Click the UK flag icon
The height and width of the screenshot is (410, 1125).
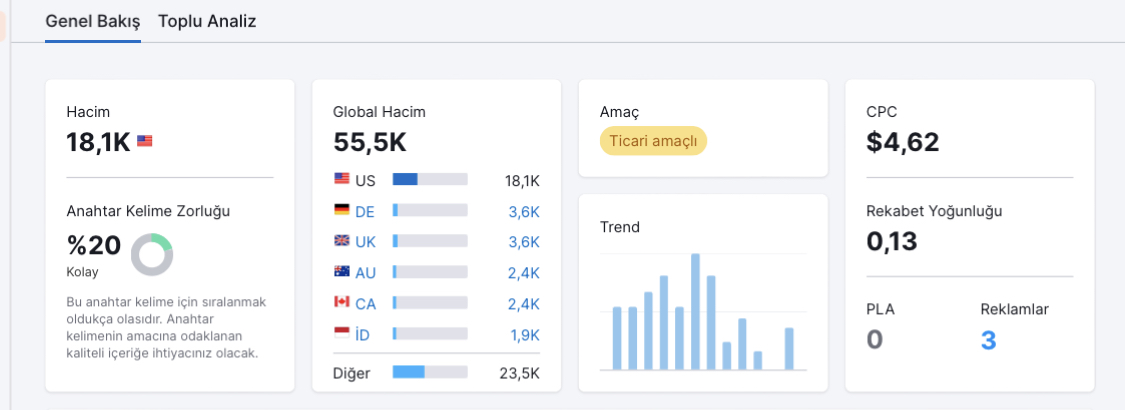(x=342, y=241)
